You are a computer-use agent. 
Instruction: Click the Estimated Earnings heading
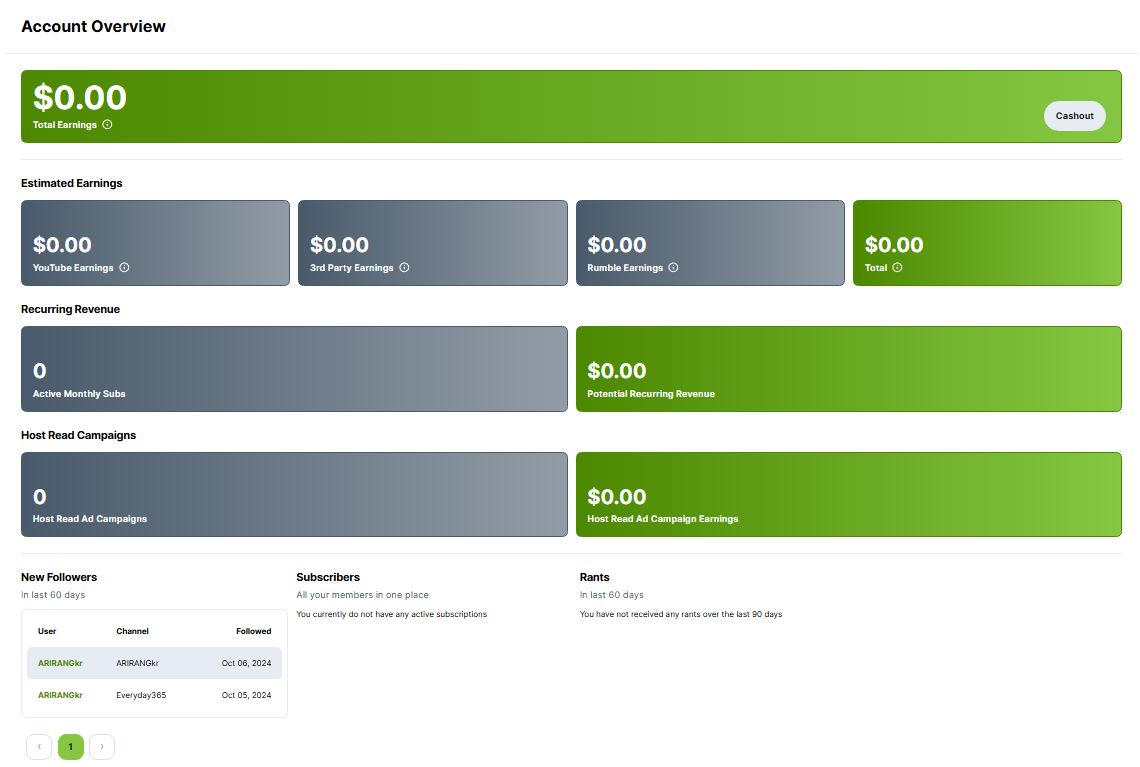71,183
